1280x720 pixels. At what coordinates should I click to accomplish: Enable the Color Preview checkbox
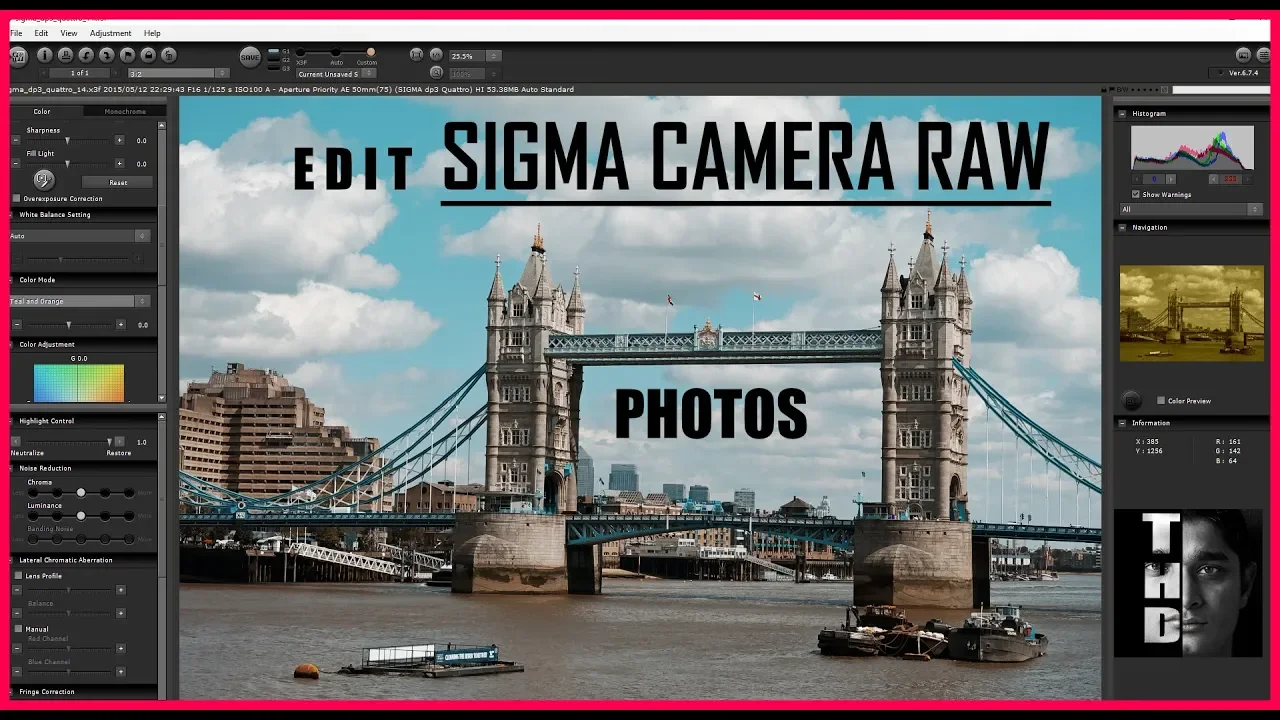tap(1161, 400)
